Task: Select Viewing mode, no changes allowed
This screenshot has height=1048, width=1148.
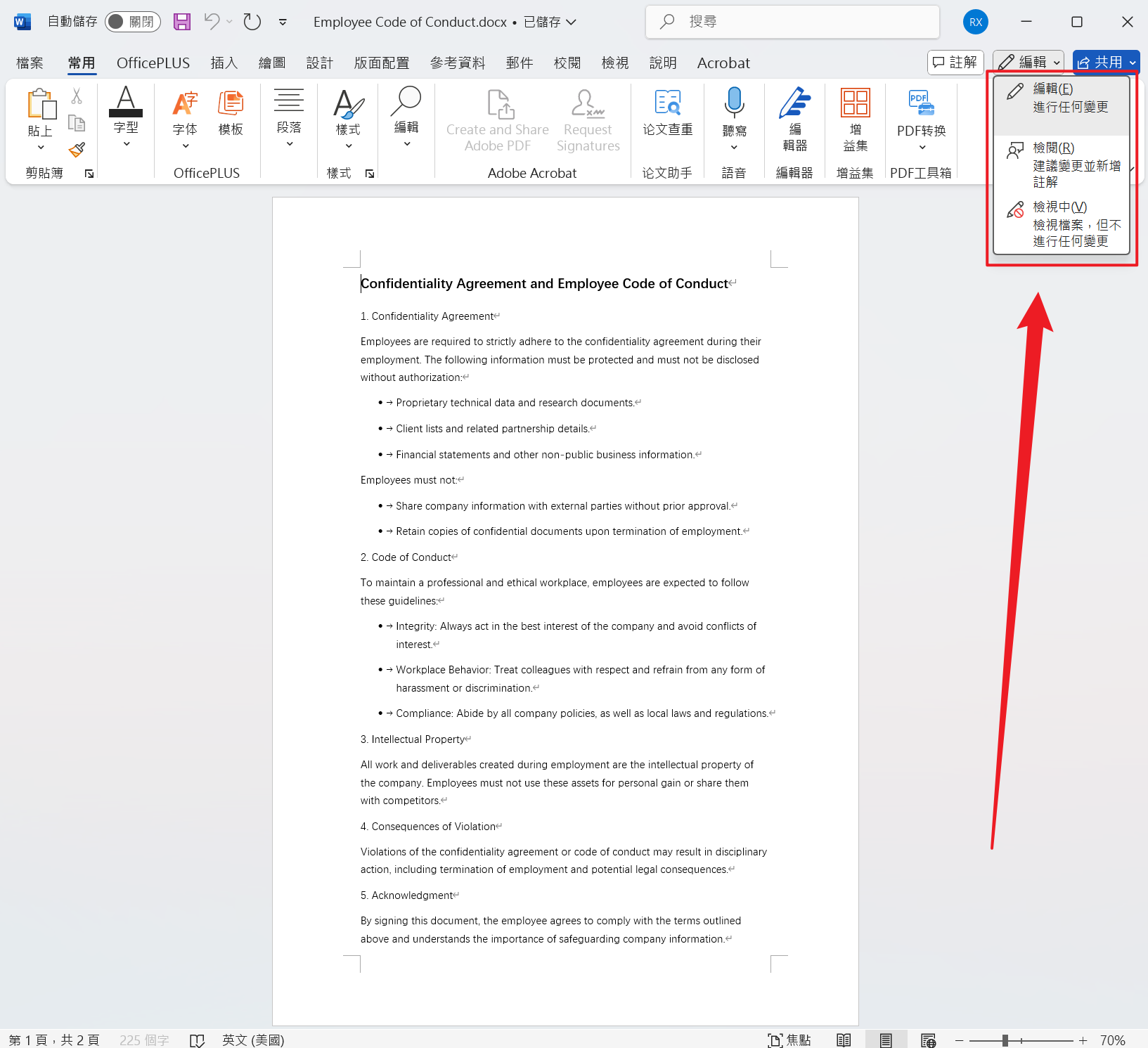Action: pos(1062,224)
